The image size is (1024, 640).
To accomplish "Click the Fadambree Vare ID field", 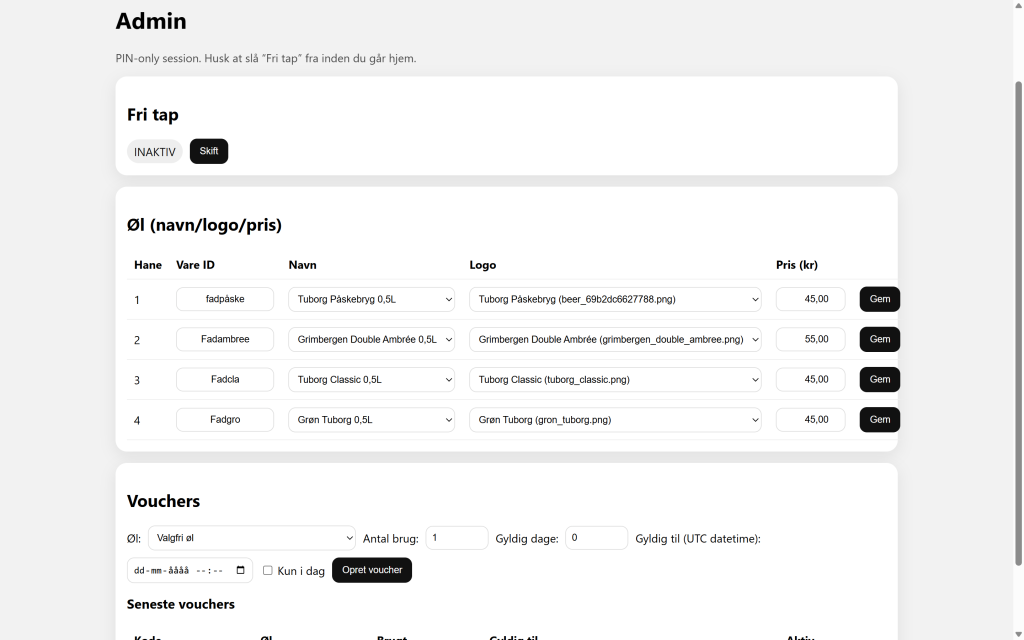I will pos(225,339).
